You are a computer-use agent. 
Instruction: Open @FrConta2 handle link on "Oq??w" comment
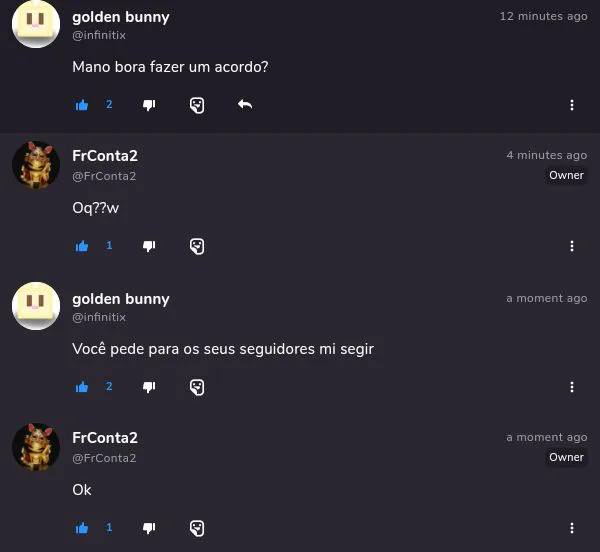click(x=104, y=176)
